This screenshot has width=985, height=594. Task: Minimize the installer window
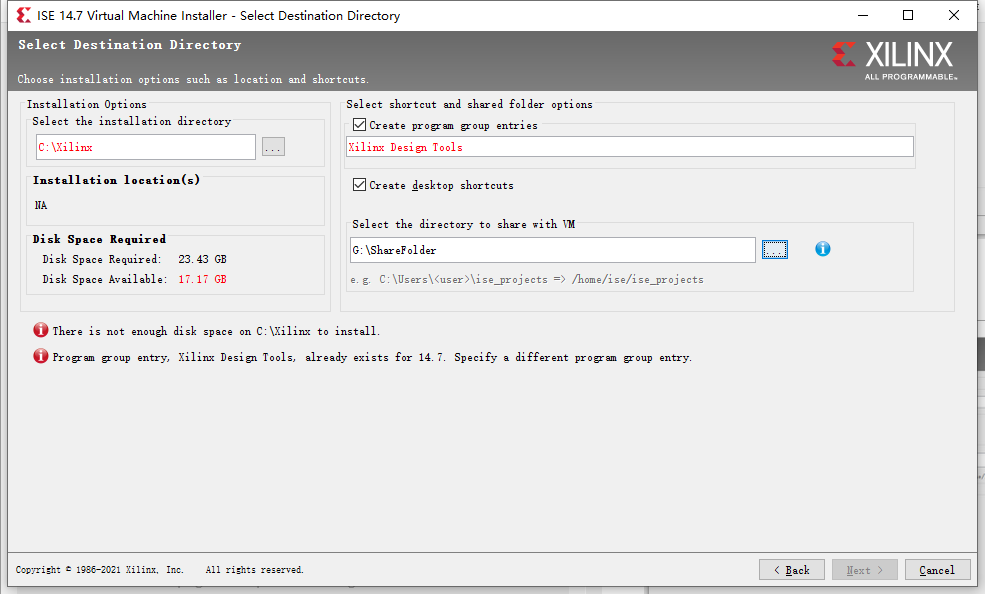(861, 15)
